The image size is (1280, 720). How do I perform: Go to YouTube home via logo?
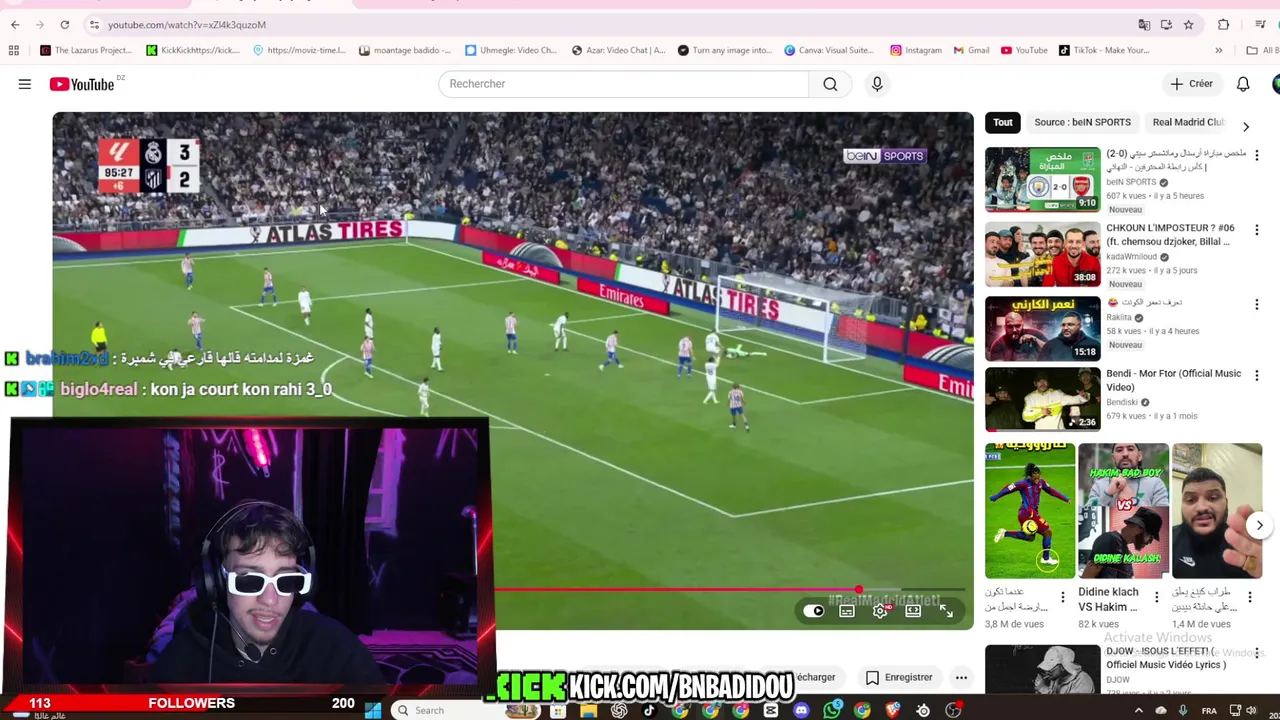pos(82,84)
